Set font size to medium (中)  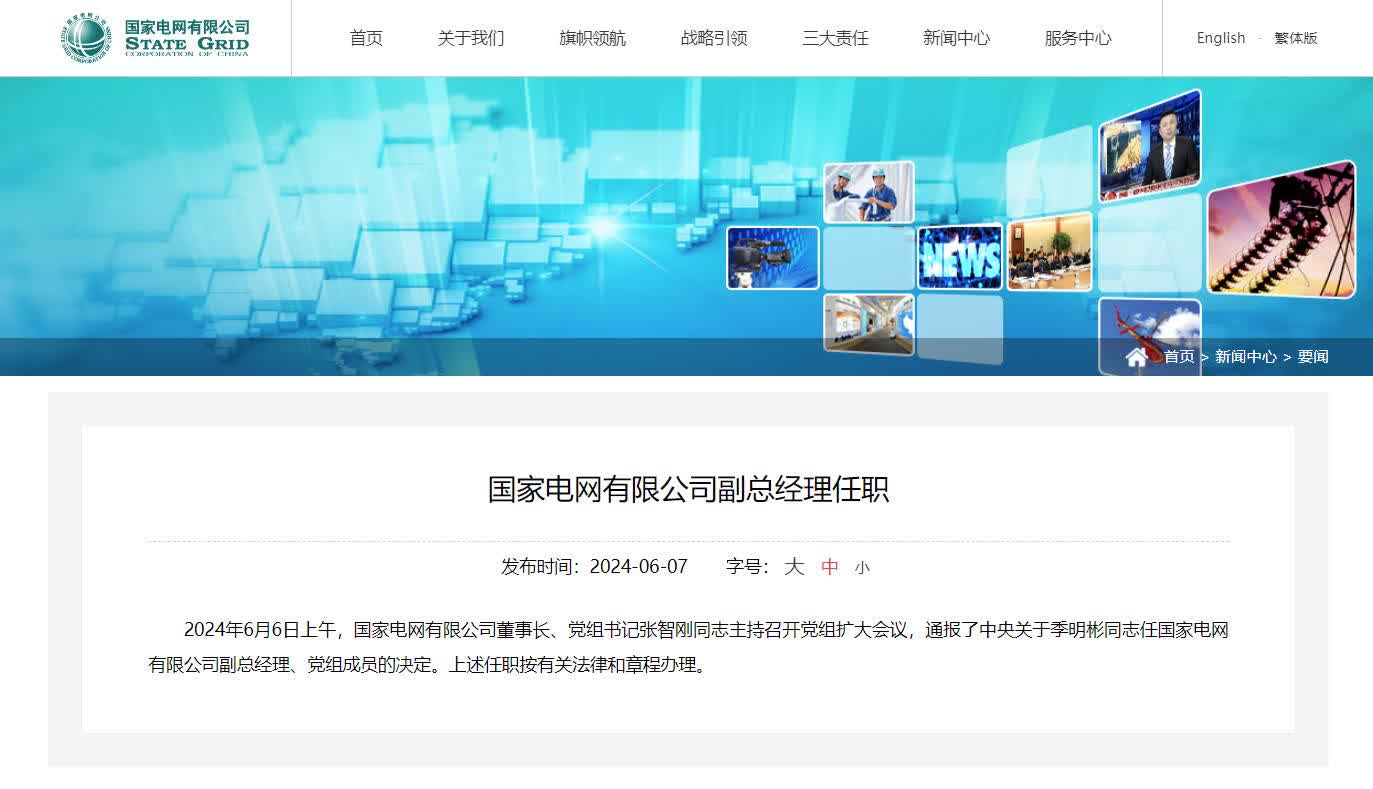coord(830,567)
